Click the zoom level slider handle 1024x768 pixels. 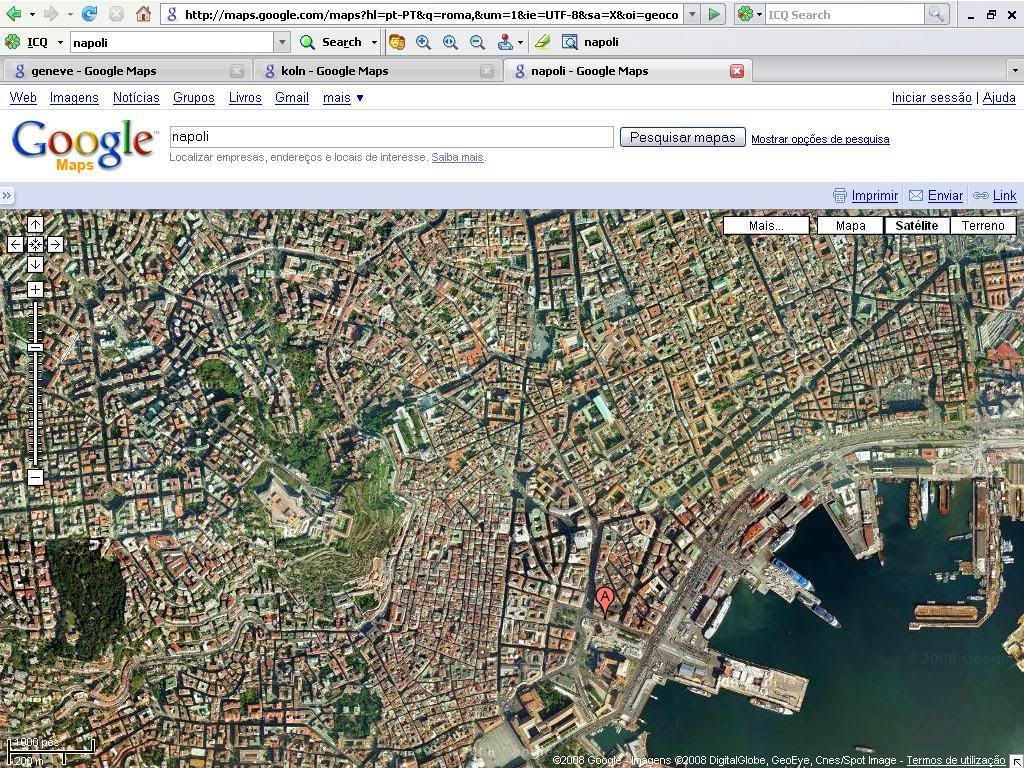coord(35,347)
